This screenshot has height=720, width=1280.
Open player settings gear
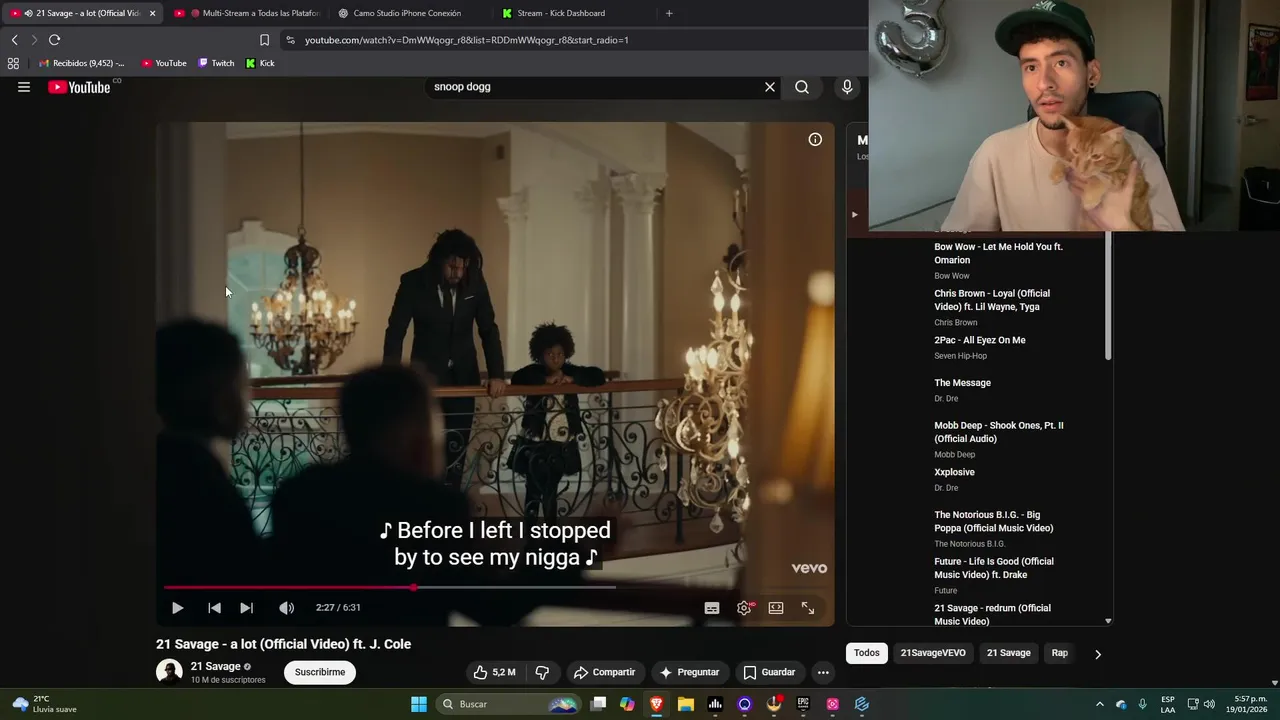coord(744,608)
